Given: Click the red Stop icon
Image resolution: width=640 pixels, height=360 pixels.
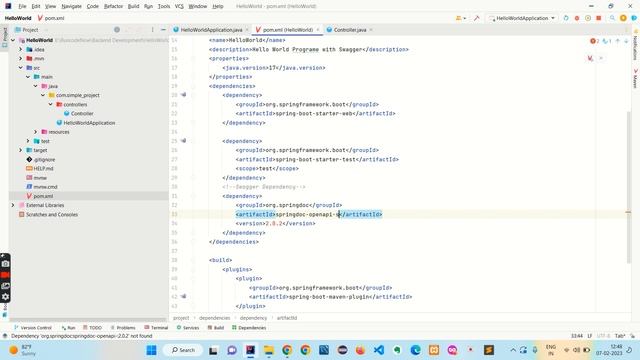Looking at the screenshot, I should pos(599,18).
